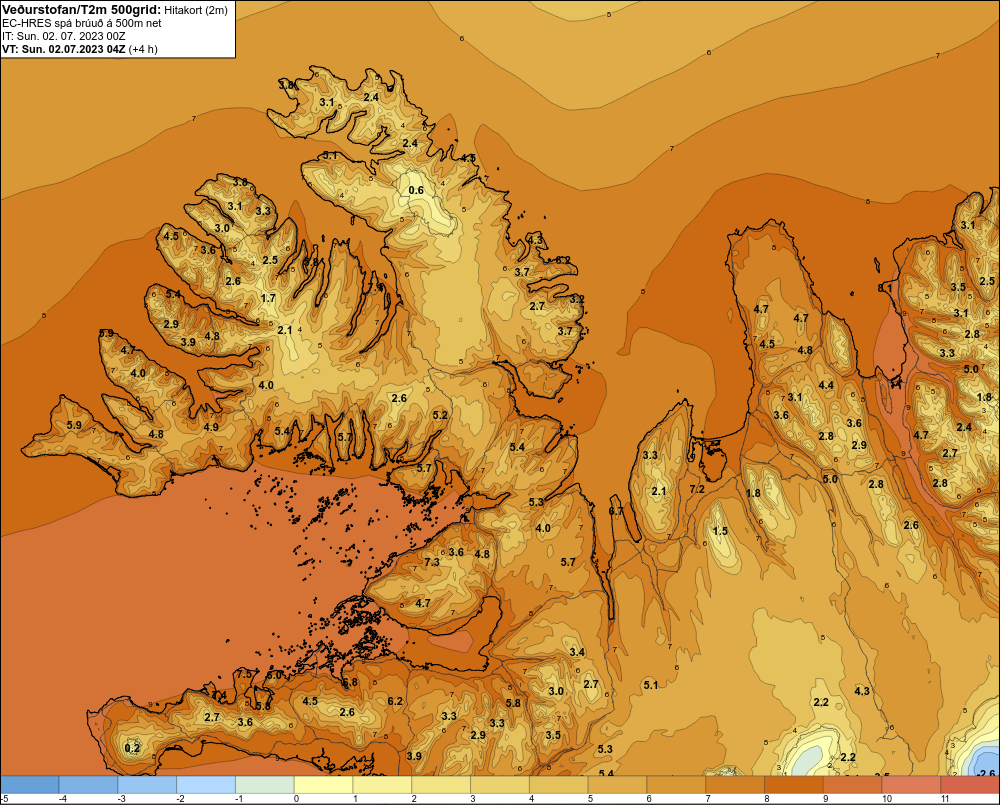Screen dimensions: 1000x805
Task: Click the '7.5' temperature value
Action: point(245,674)
